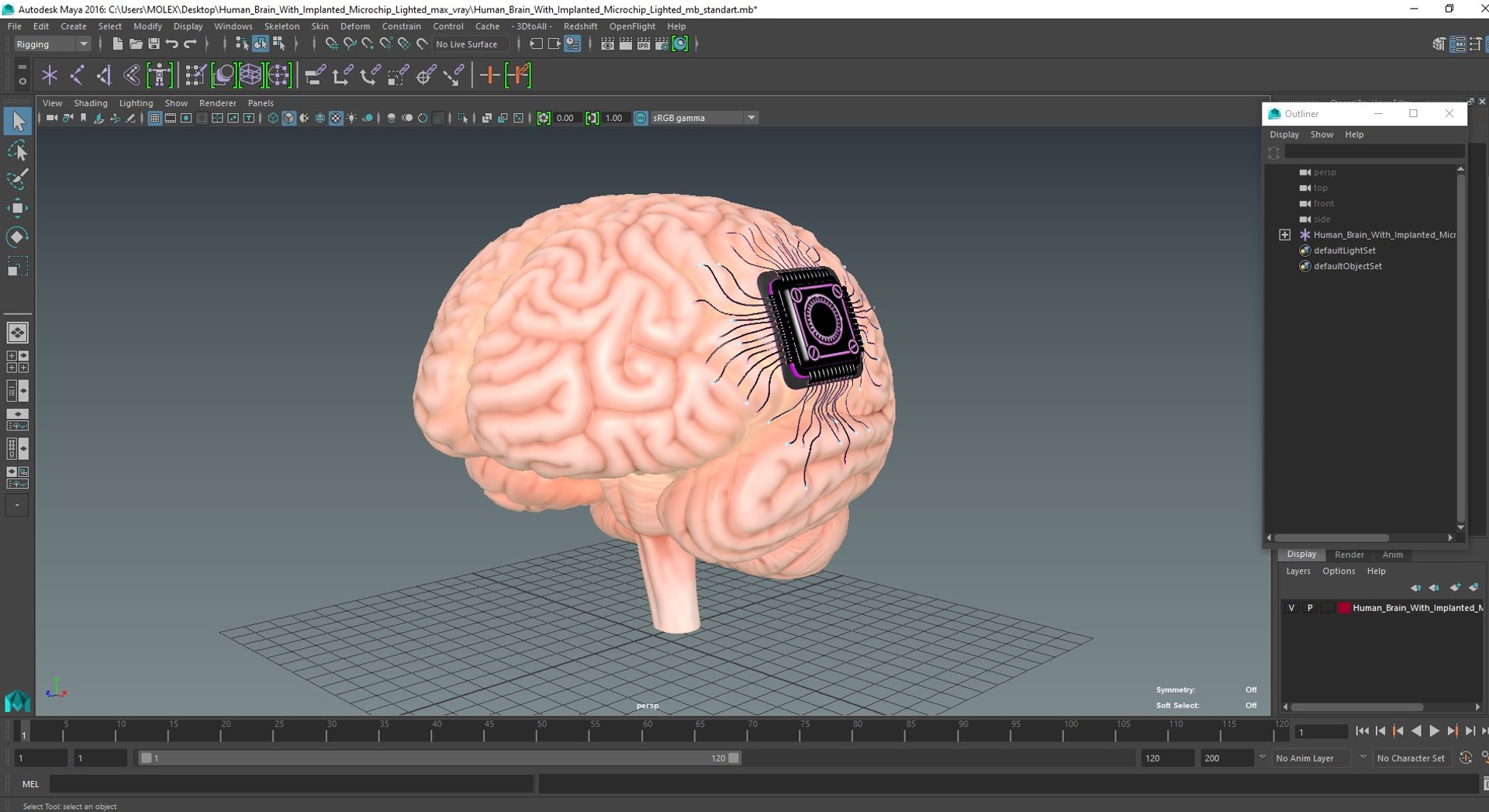Click the Create Locator shelf icon
This screenshot has height=812, width=1489.
pos(50,75)
